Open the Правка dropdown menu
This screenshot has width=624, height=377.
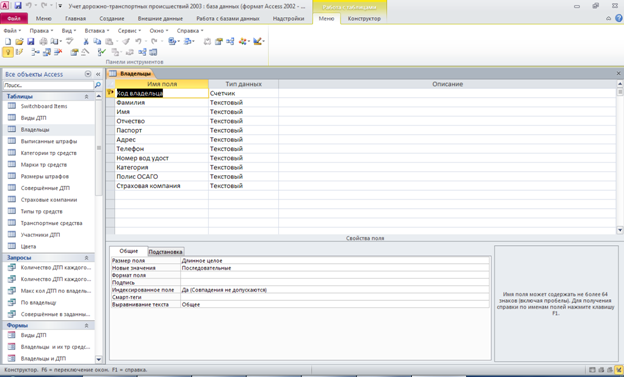point(41,31)
